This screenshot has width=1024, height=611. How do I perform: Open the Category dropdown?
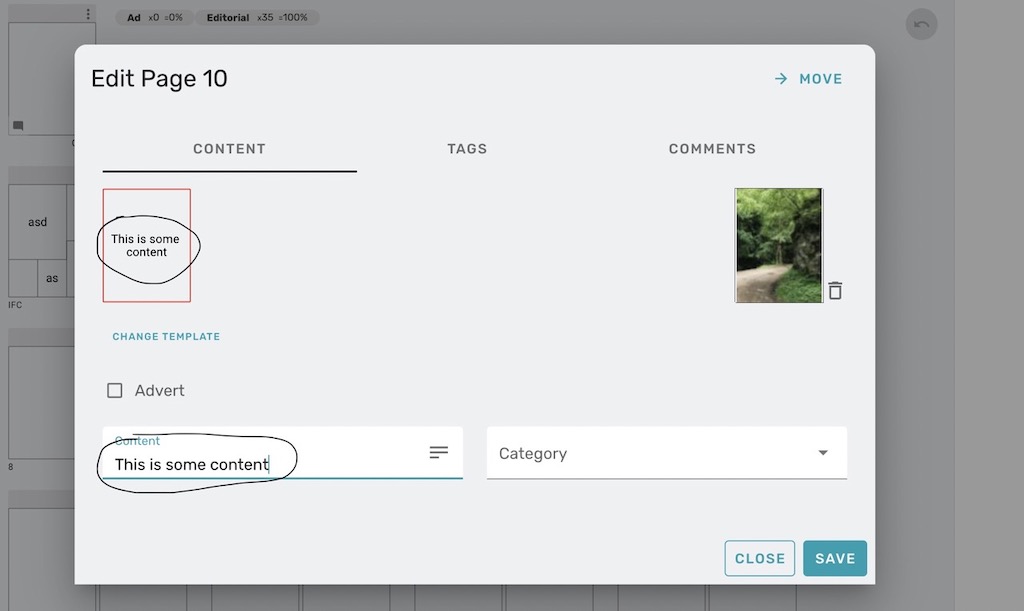pos(822,453)
